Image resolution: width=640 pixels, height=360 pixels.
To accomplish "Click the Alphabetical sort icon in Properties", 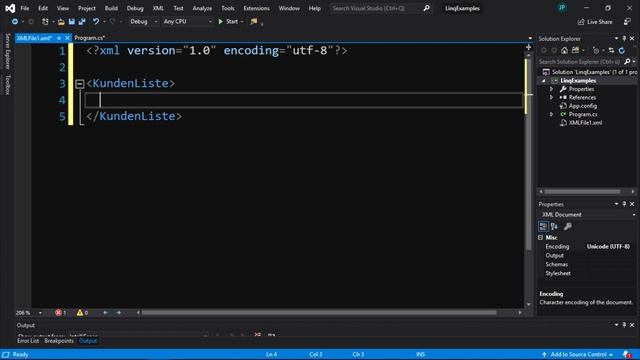I will click(554, 226).
